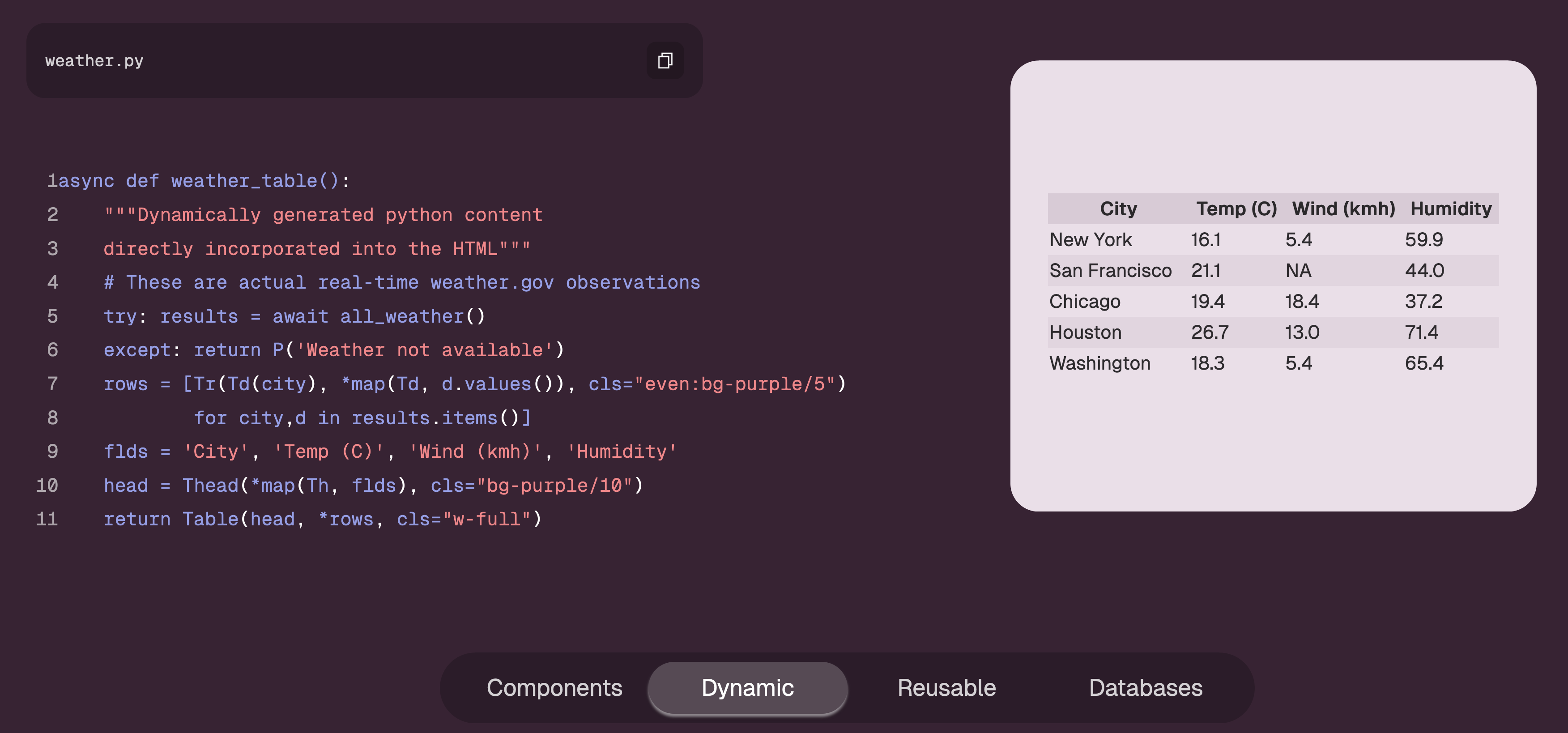
Task: Select the Dynamic tab
Action: (x=747, y=688)
